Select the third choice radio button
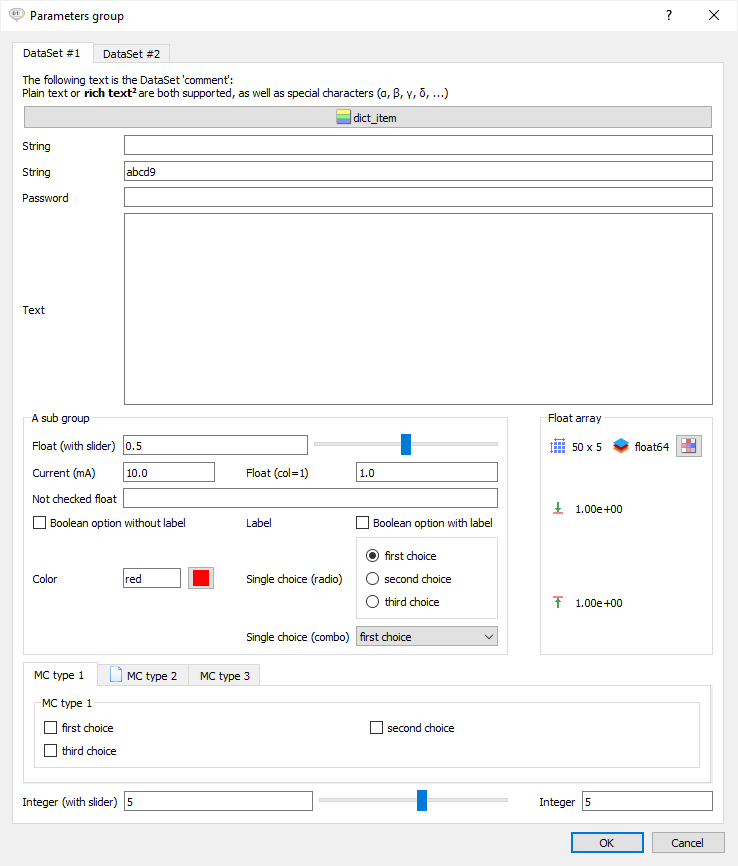Screen dimensions: 738x866 (372, 601)
